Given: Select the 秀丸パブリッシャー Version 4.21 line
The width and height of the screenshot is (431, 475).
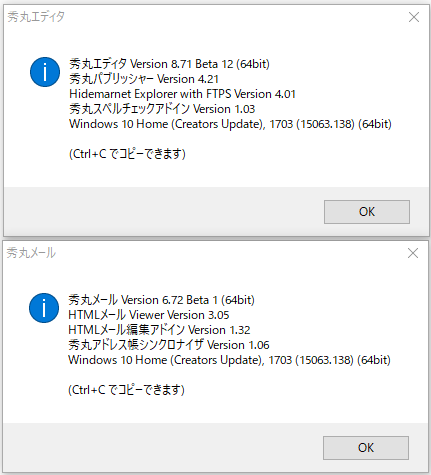Looking at the screenshot, I should point(144,79).
